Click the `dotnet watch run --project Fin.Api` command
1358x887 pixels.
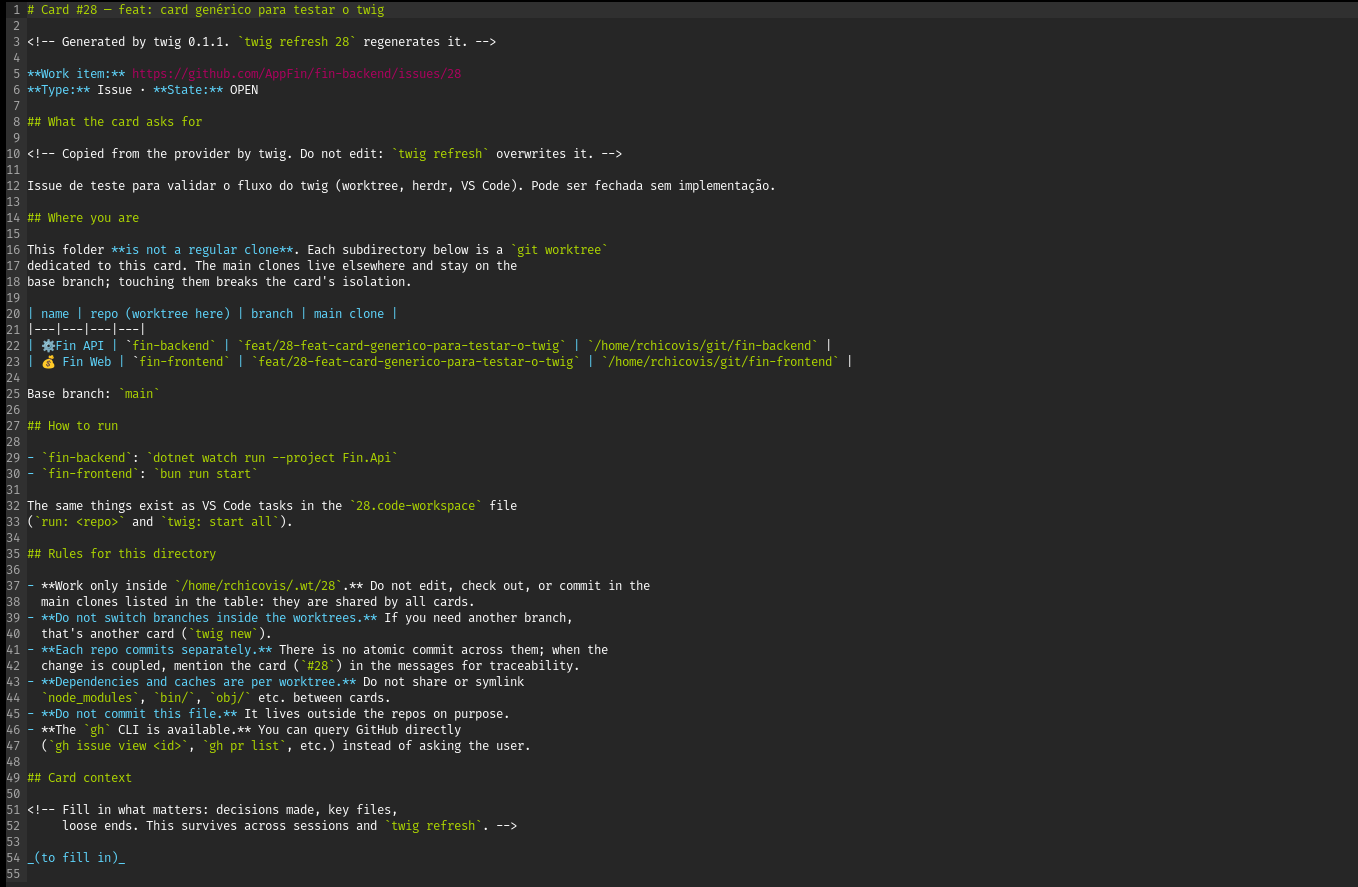click(x=272, y=458)
